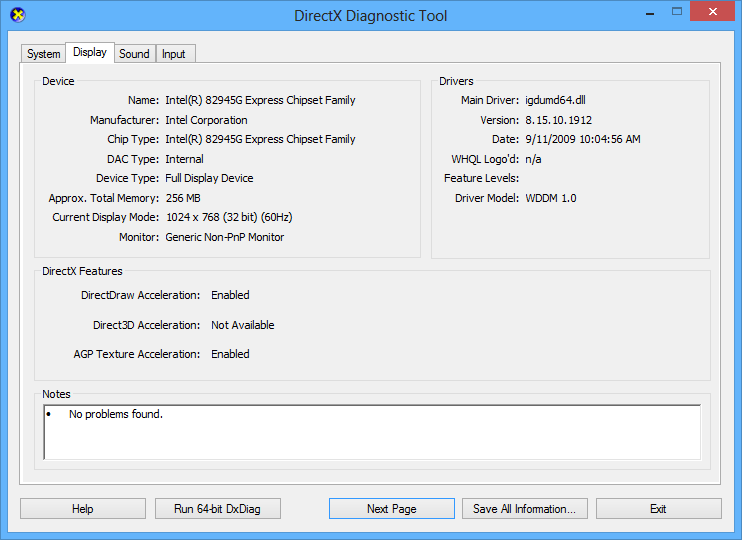Click driver model 'WDDM 1.0'

[551, 198]
